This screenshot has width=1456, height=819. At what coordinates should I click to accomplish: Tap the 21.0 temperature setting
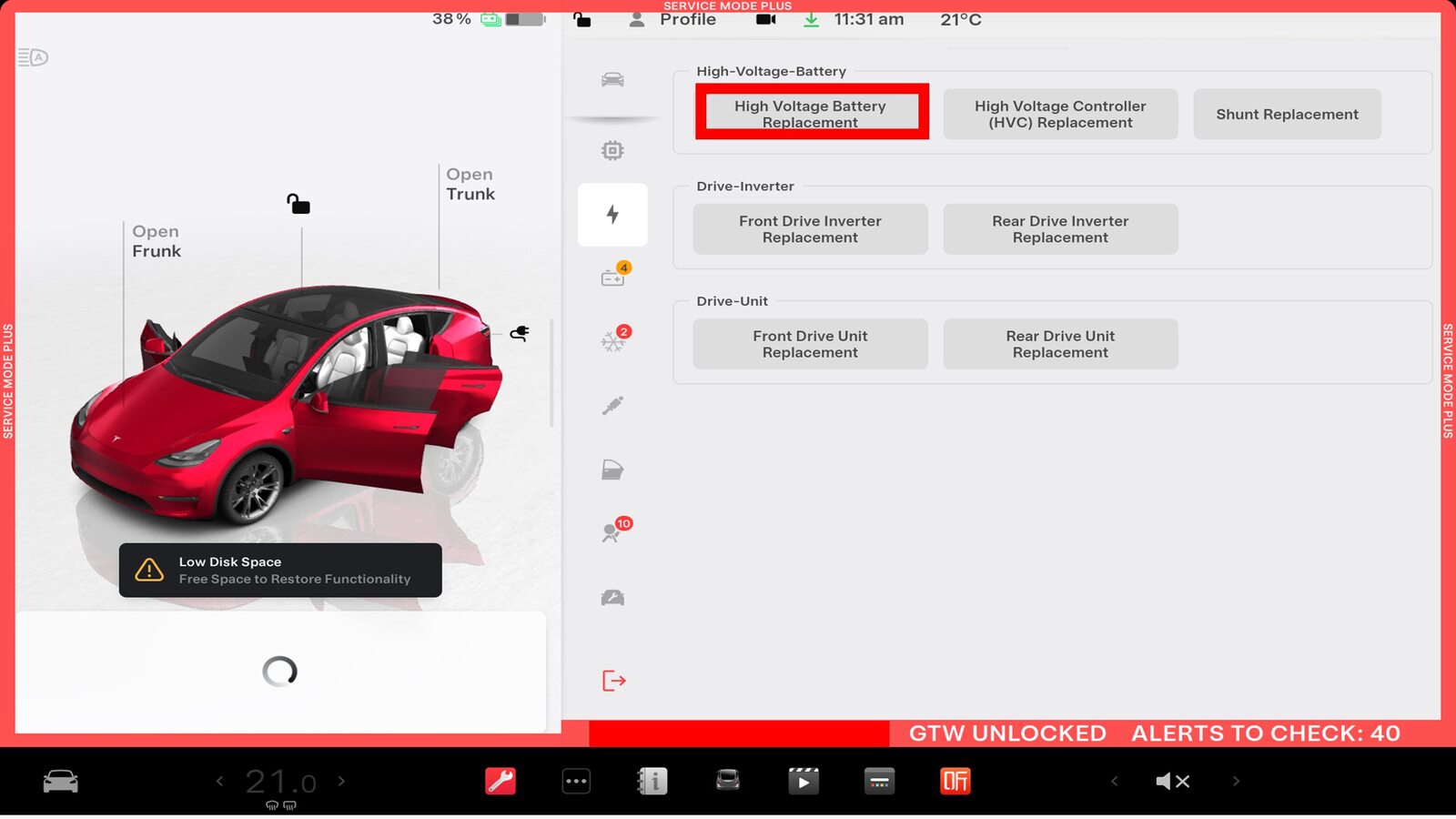(x=280, y=782)
